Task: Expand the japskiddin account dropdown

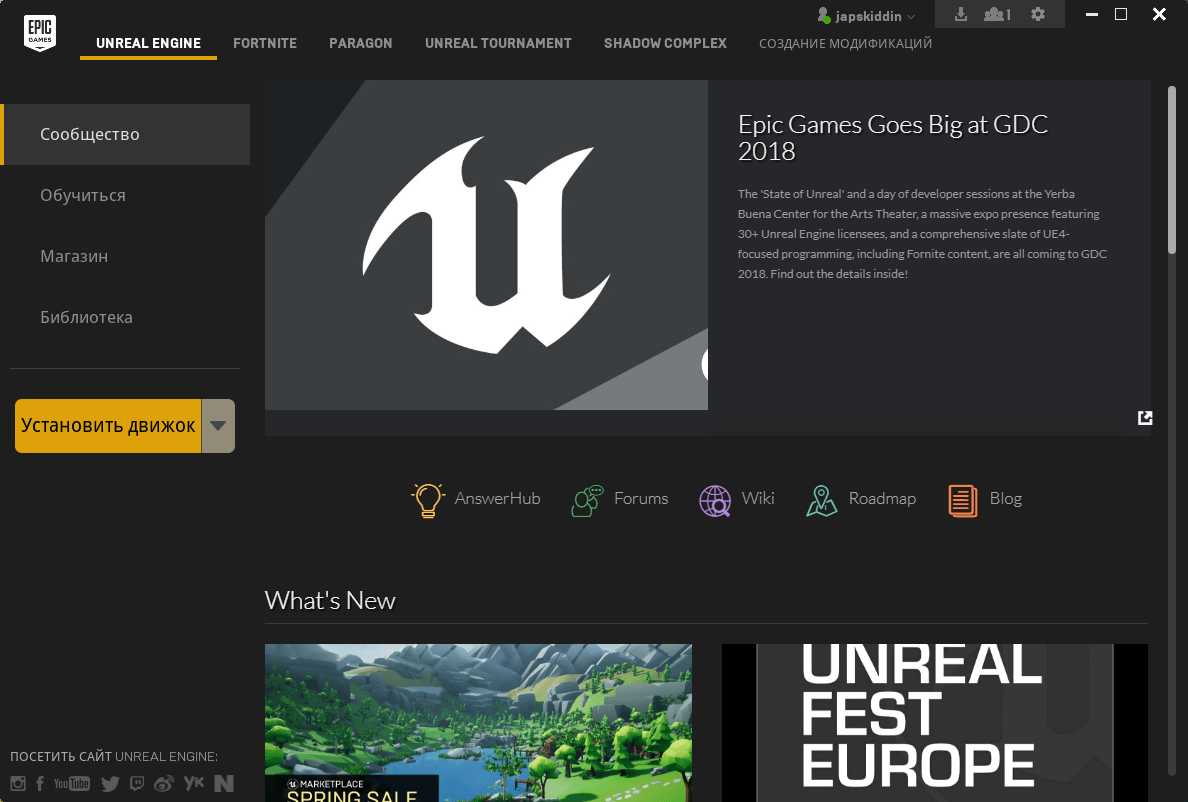Action: coord(911,17)
